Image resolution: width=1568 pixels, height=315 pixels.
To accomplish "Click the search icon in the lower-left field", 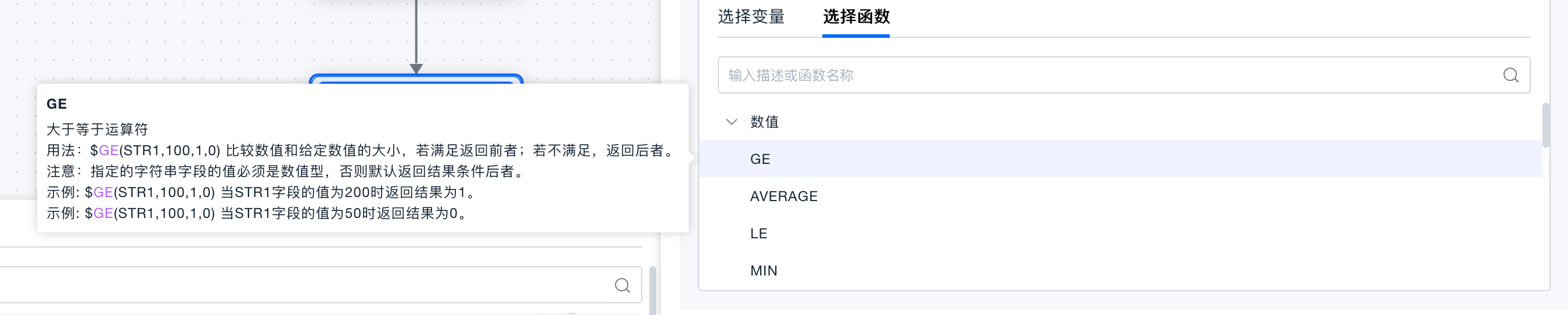I will 621,285.
